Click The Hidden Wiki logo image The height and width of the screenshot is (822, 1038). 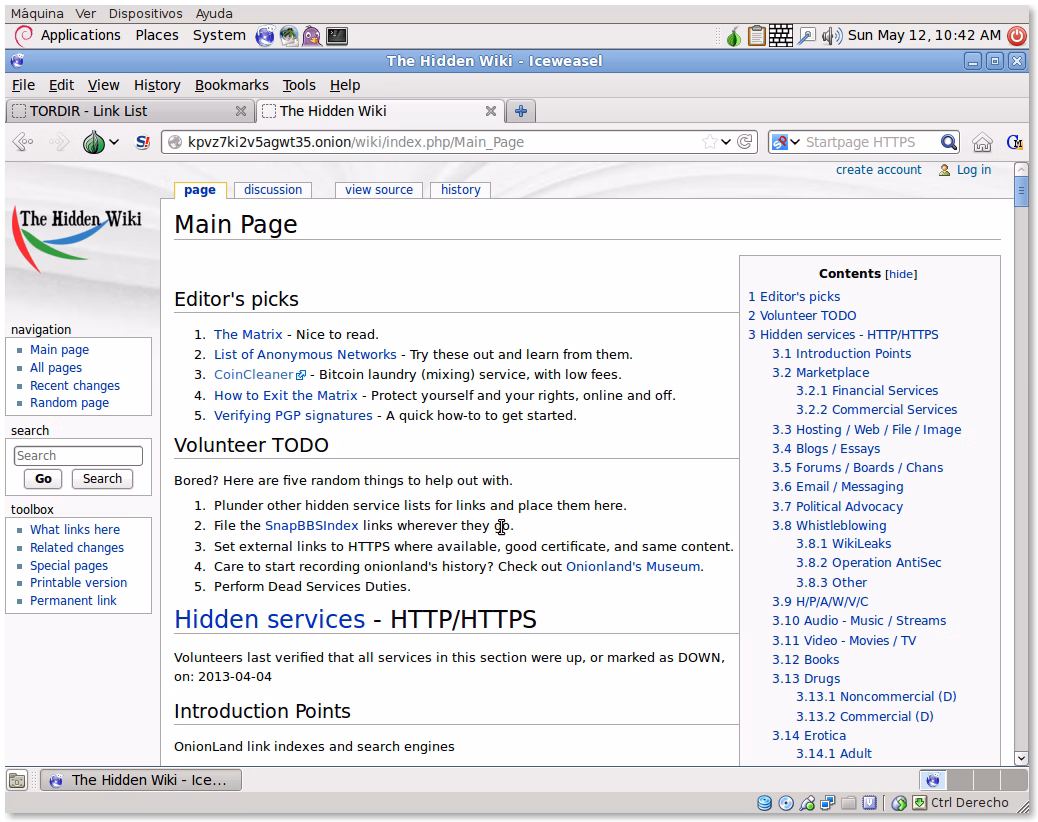click(77, 240)
